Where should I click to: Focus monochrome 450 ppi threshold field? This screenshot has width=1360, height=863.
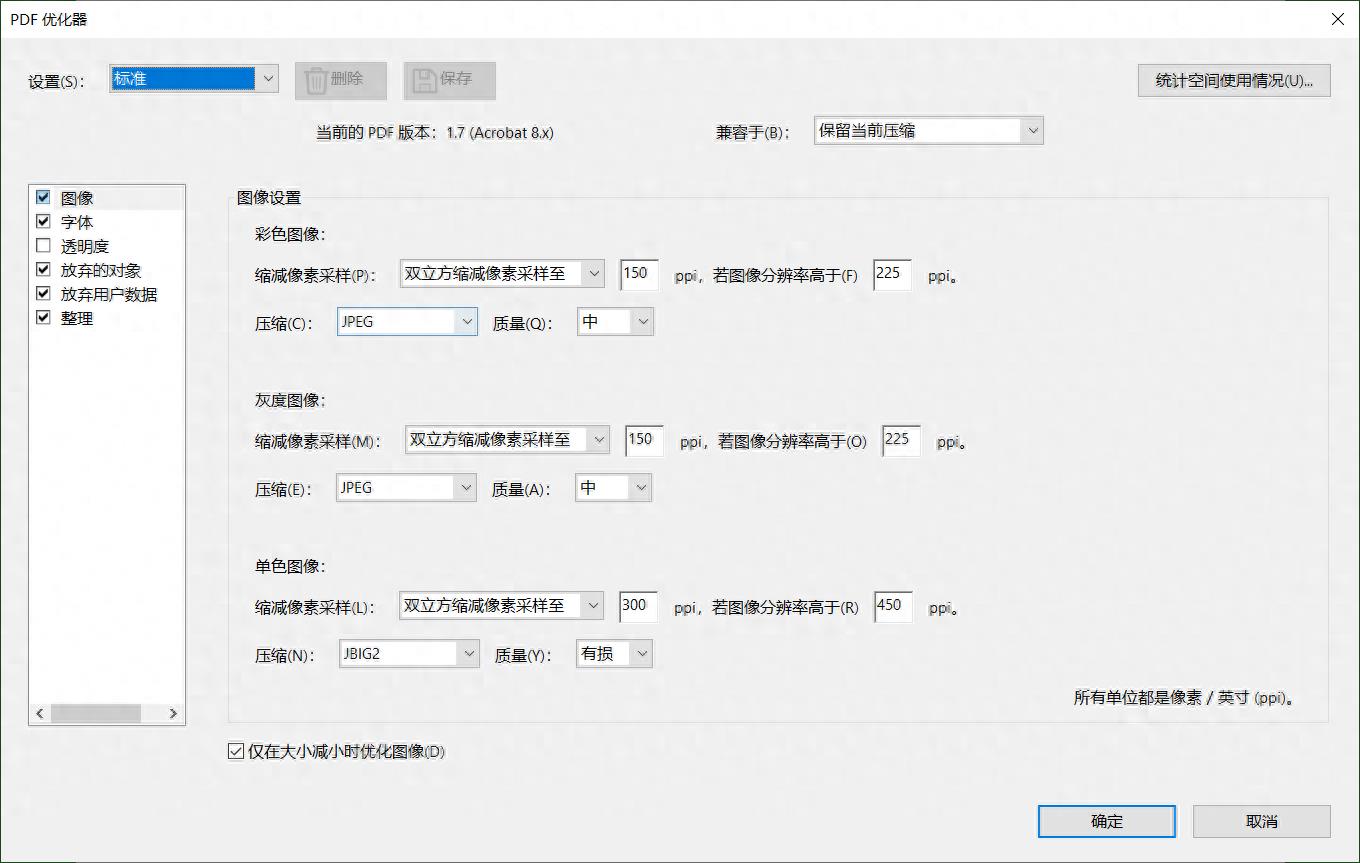tap(893, 606)
